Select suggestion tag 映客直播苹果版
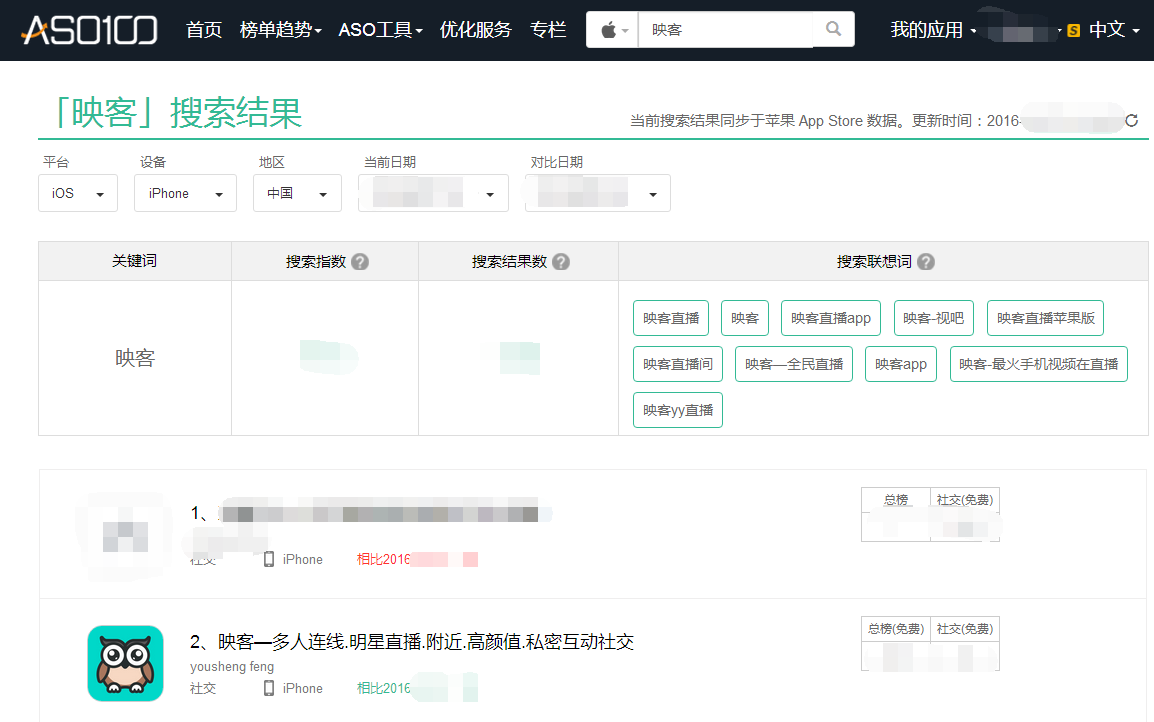Screen dimensions: 1154x722 pyautogui.click(x=1045, y=318)
